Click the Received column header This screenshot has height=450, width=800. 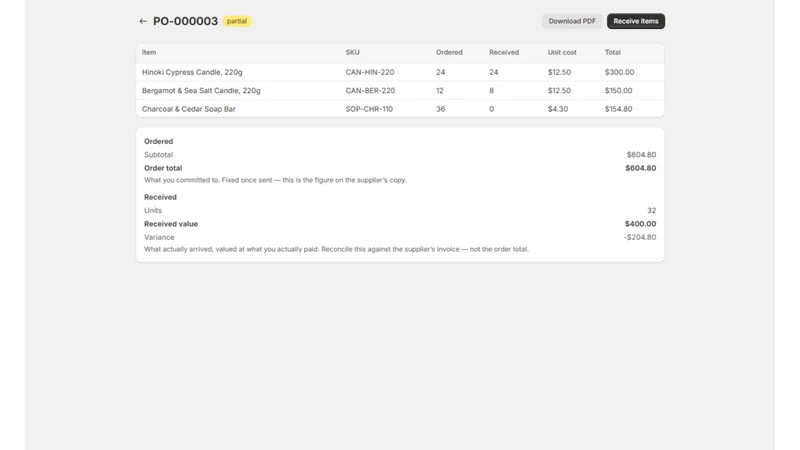(504, 52)
